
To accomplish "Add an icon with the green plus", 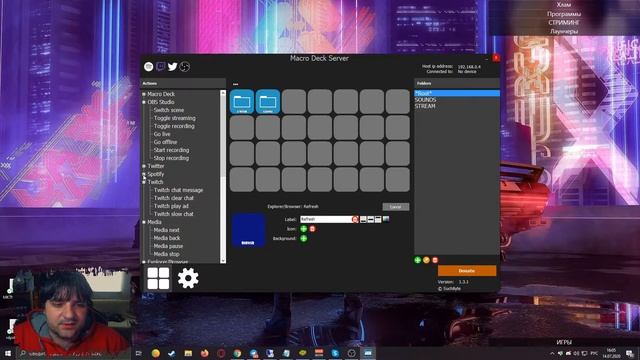I will point(304,229).
